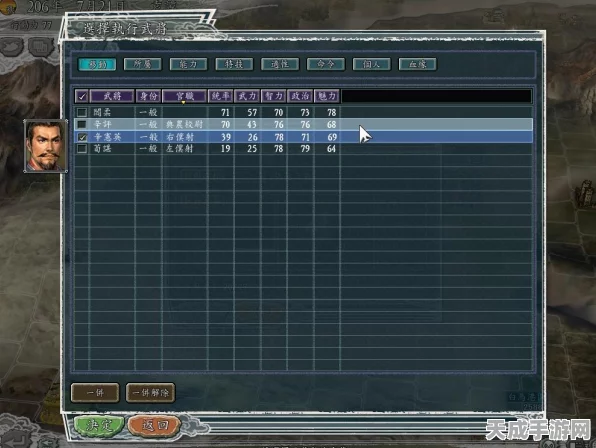This screenshot has width=596, height=448.
Task: Sort by the 官職 column header
Action: click(x=184, y=96)
